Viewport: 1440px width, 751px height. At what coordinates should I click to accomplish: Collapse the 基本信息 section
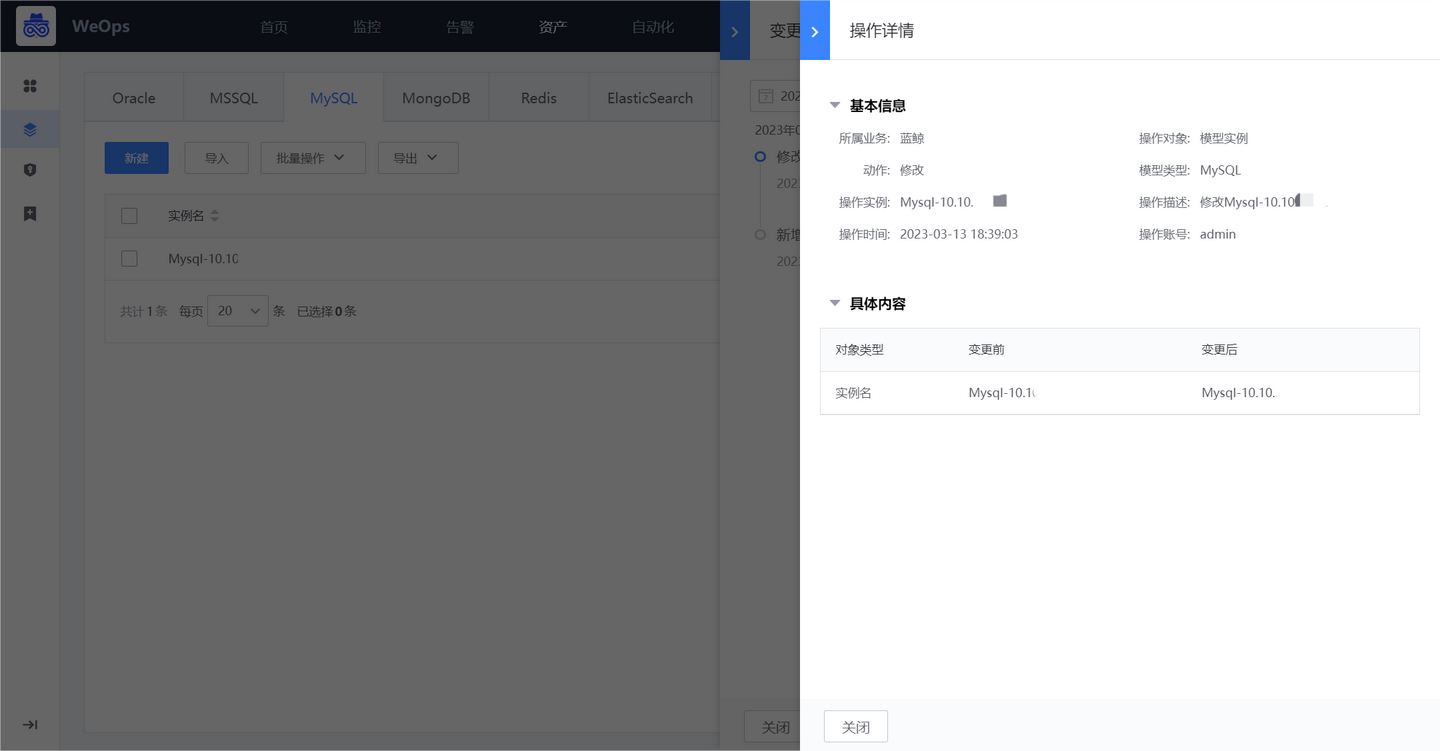tap(835, 105)
